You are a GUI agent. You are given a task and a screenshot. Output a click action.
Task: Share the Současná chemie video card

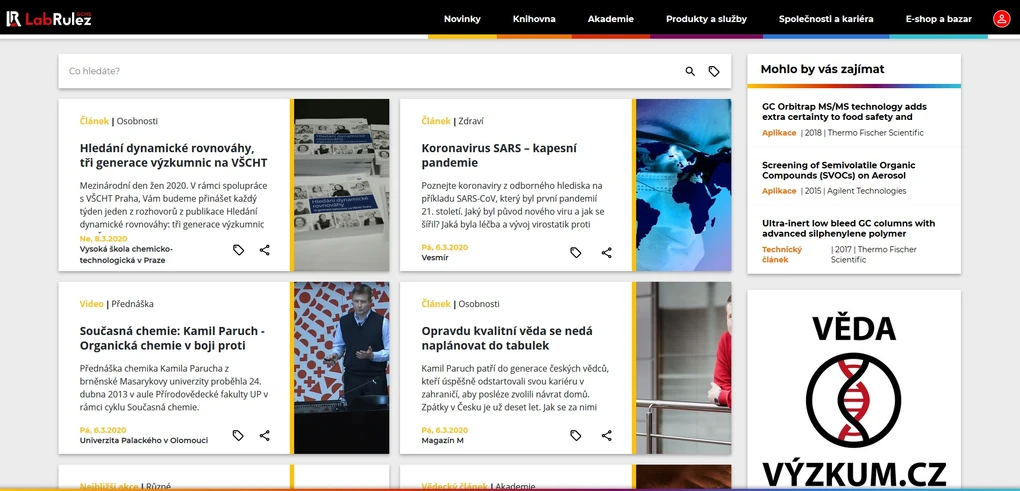(x=265, y=436)
